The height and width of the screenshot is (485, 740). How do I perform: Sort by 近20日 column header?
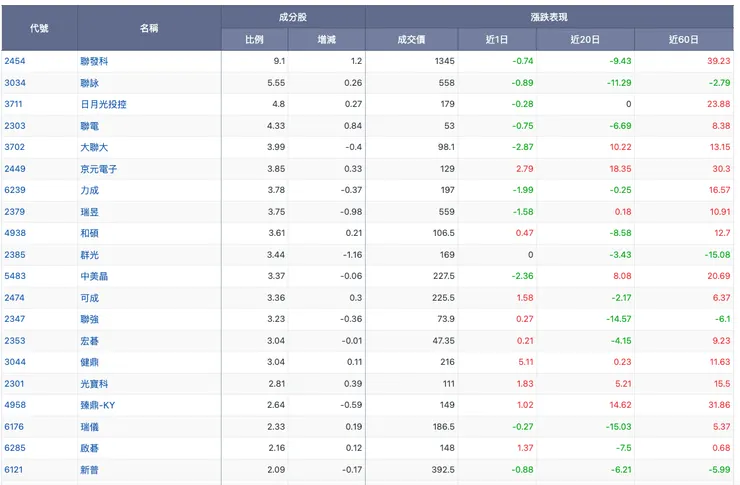[585, 40]
